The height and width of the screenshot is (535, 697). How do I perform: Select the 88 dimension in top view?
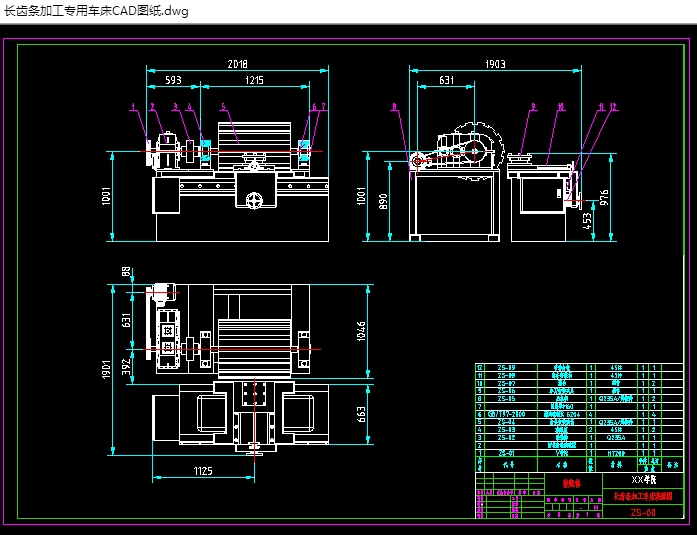click(126, 271)
